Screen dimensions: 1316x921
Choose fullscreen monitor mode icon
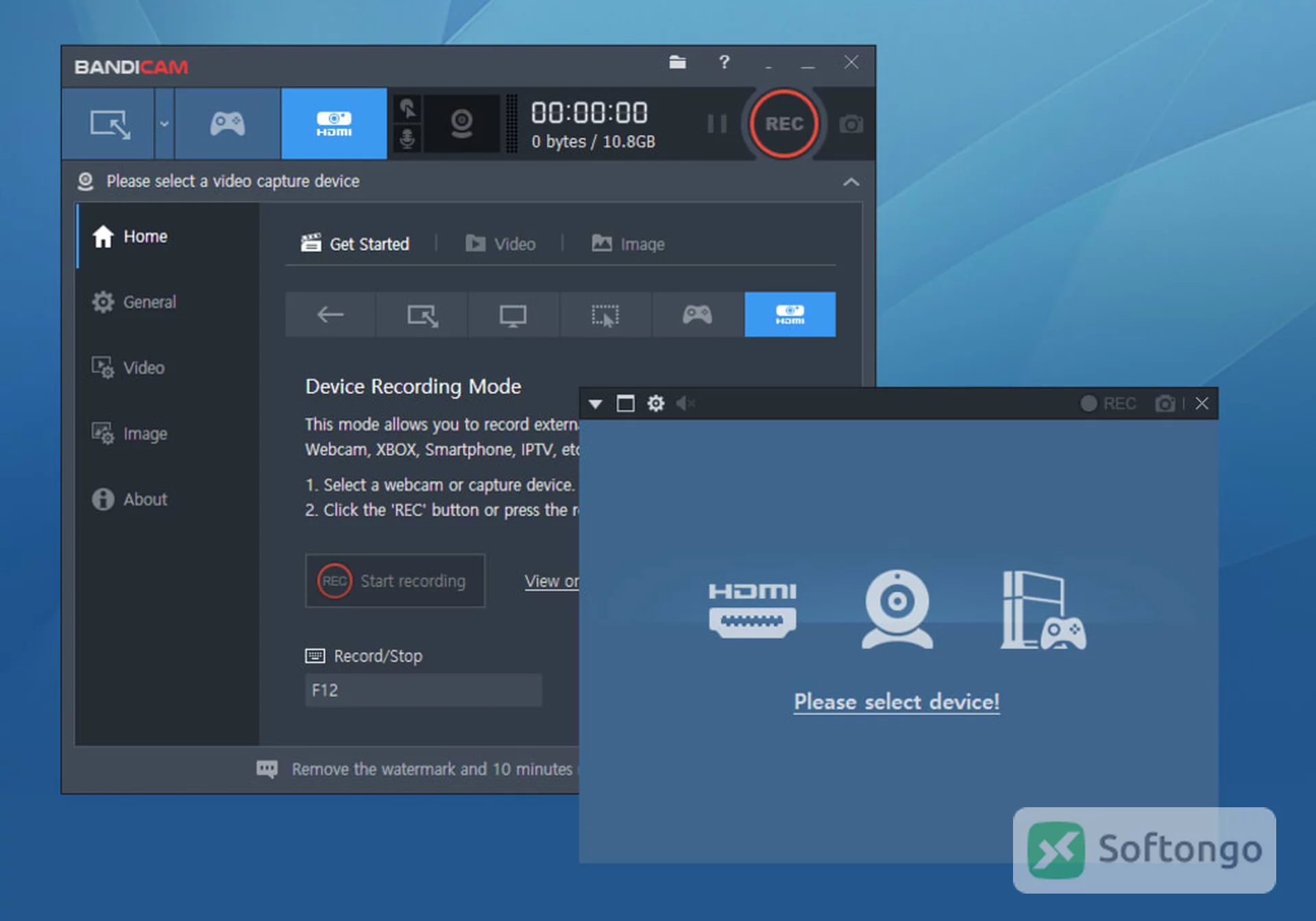[513, 315]
